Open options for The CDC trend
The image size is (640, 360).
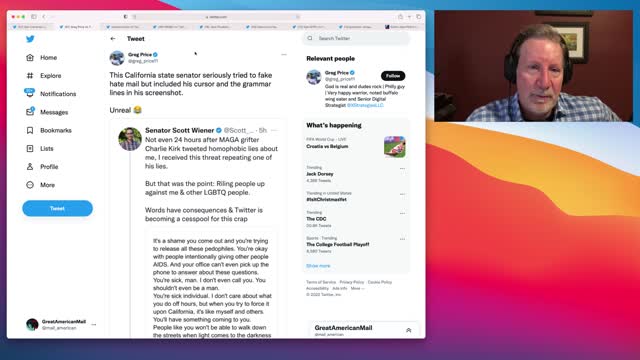(x=402, y=213)
